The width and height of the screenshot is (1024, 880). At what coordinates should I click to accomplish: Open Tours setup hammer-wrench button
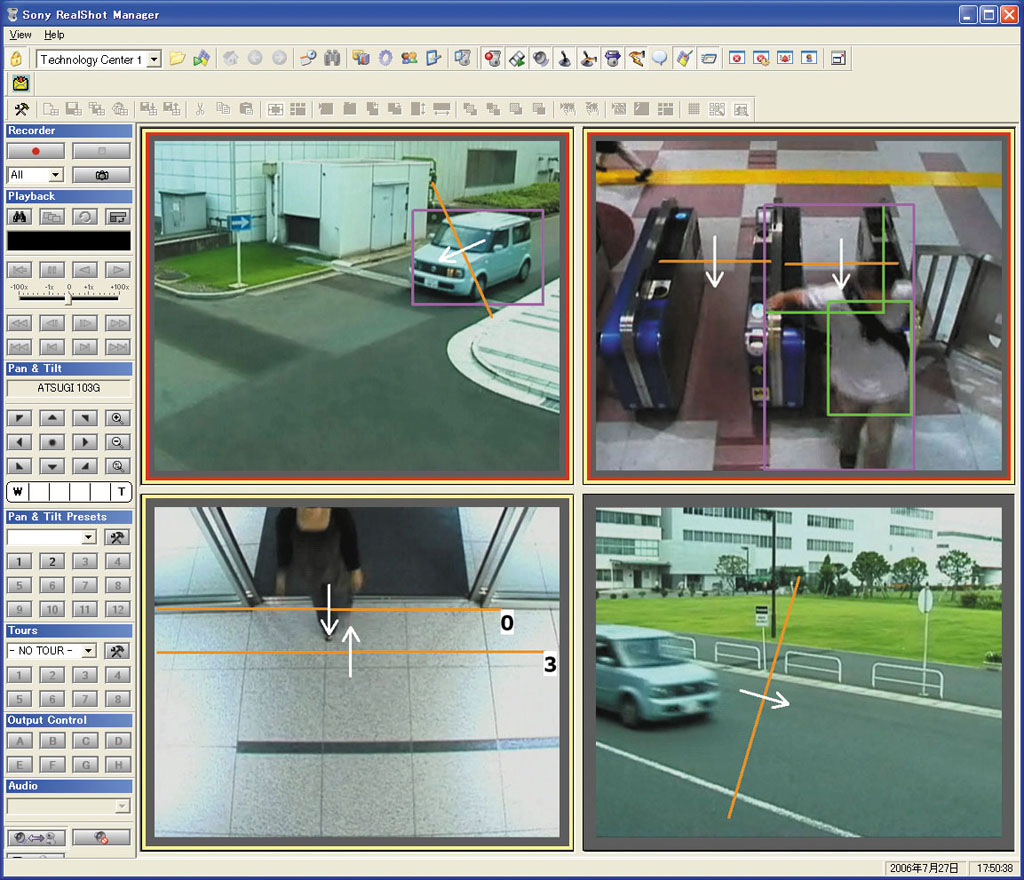coord(118,651)
